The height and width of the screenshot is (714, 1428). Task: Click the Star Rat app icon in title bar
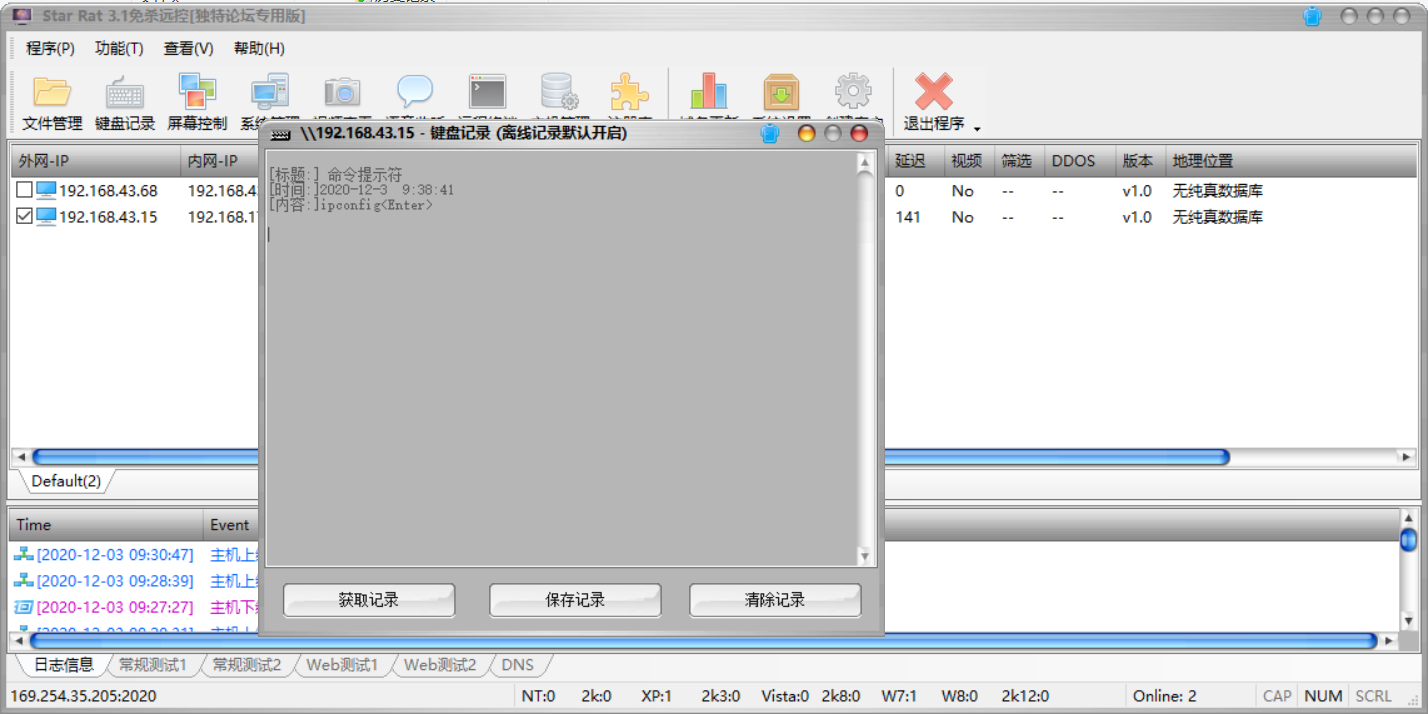click(21, 16)
